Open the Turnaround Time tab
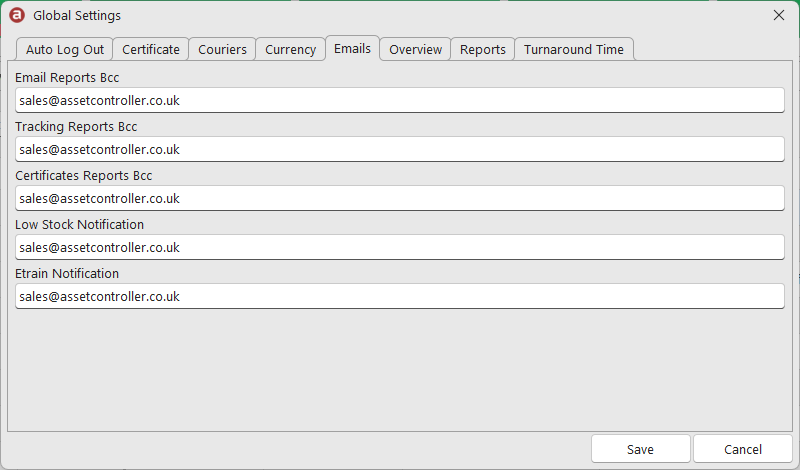The width and height of the screenshot is (800, 470). (x=574, y=50)
